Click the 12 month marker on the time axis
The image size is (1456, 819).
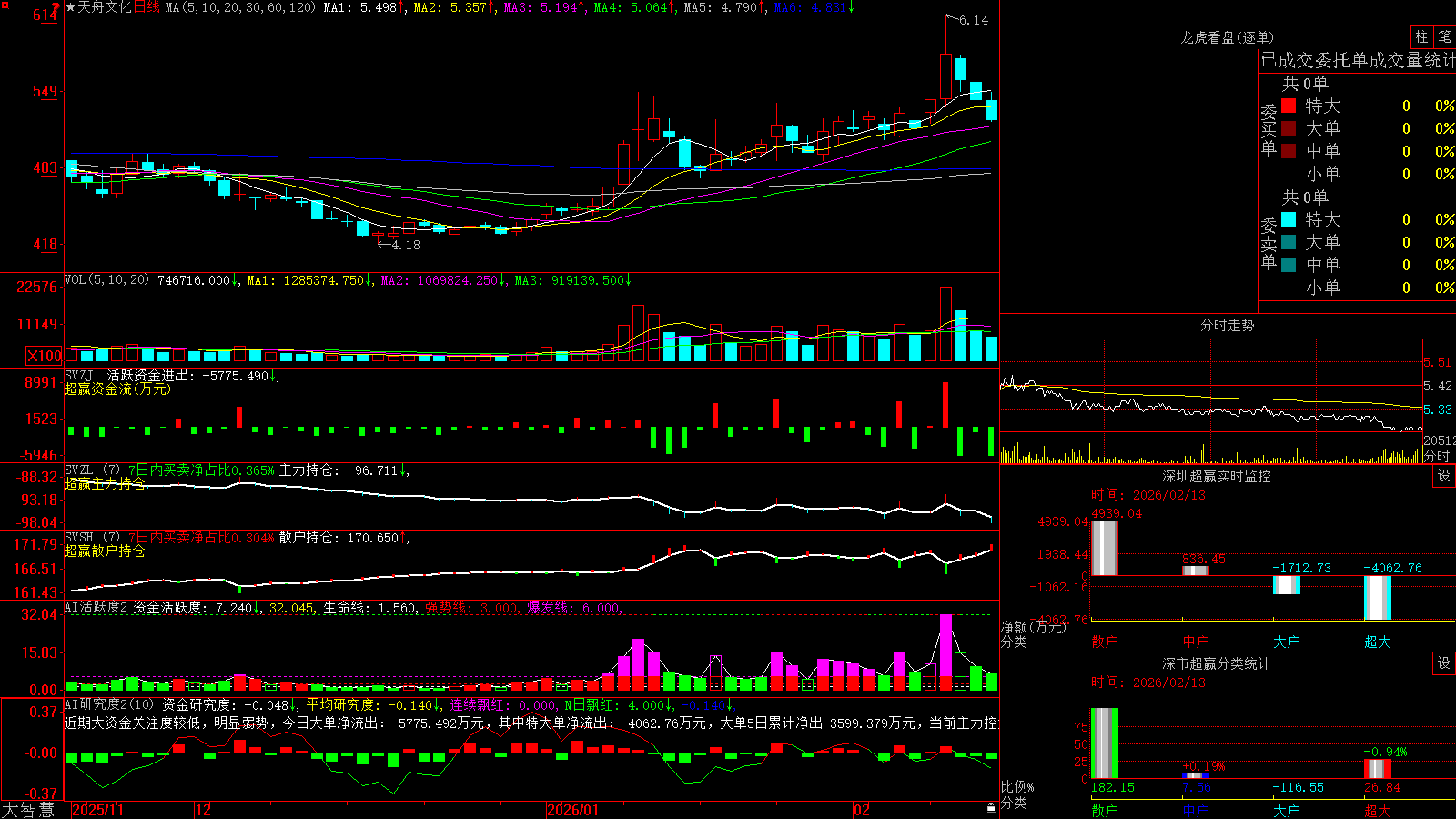tap(204, 810)
